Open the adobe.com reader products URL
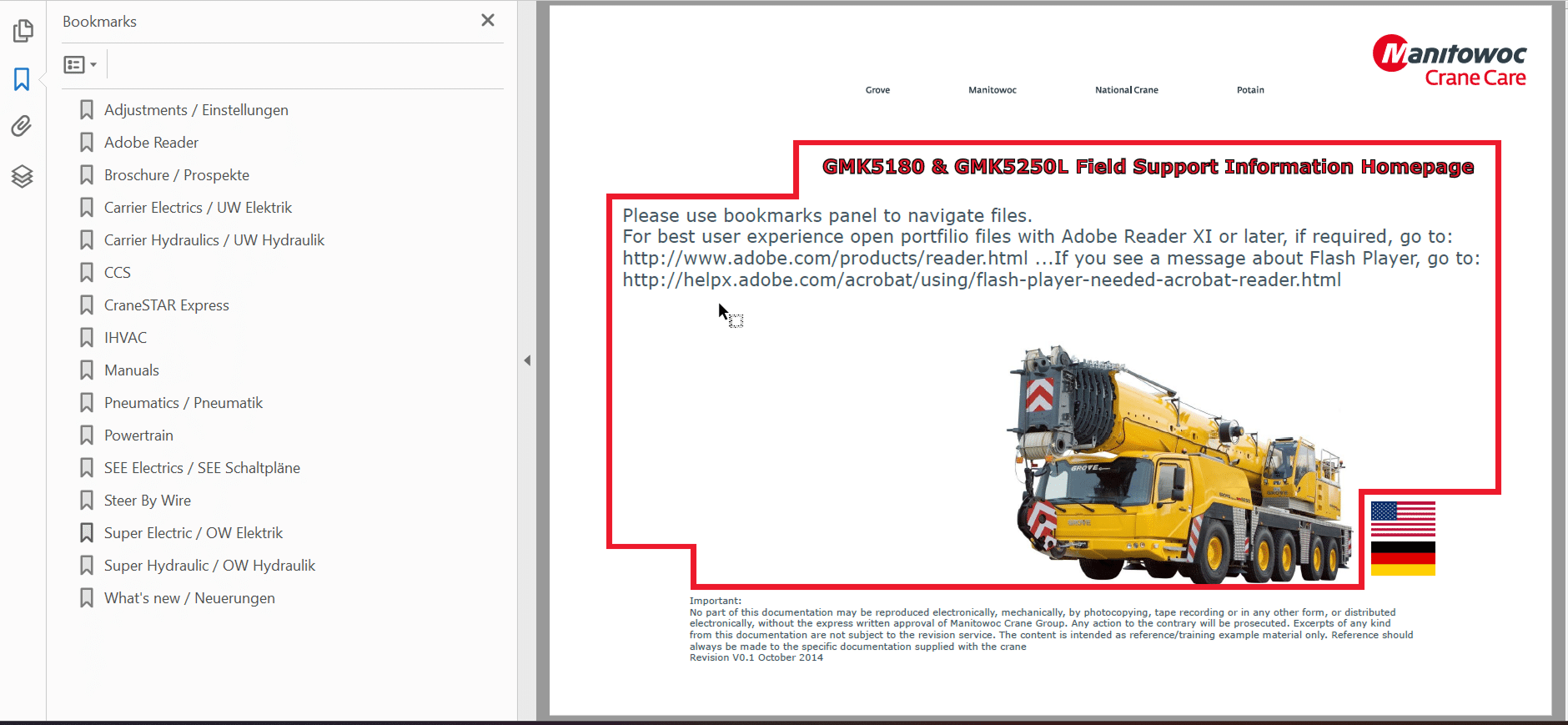Screen dimensions: 1568x725 [825, 259]
